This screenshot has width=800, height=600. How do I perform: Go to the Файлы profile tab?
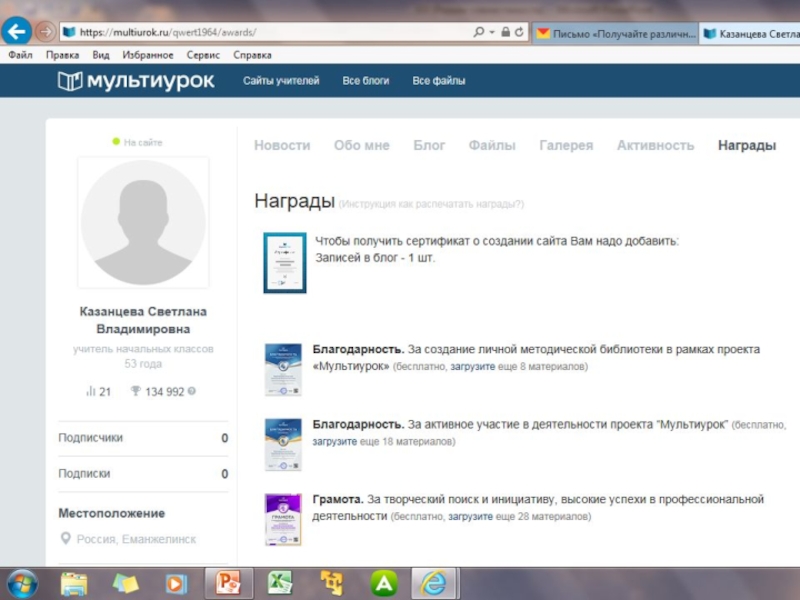(x=492, y=145)
